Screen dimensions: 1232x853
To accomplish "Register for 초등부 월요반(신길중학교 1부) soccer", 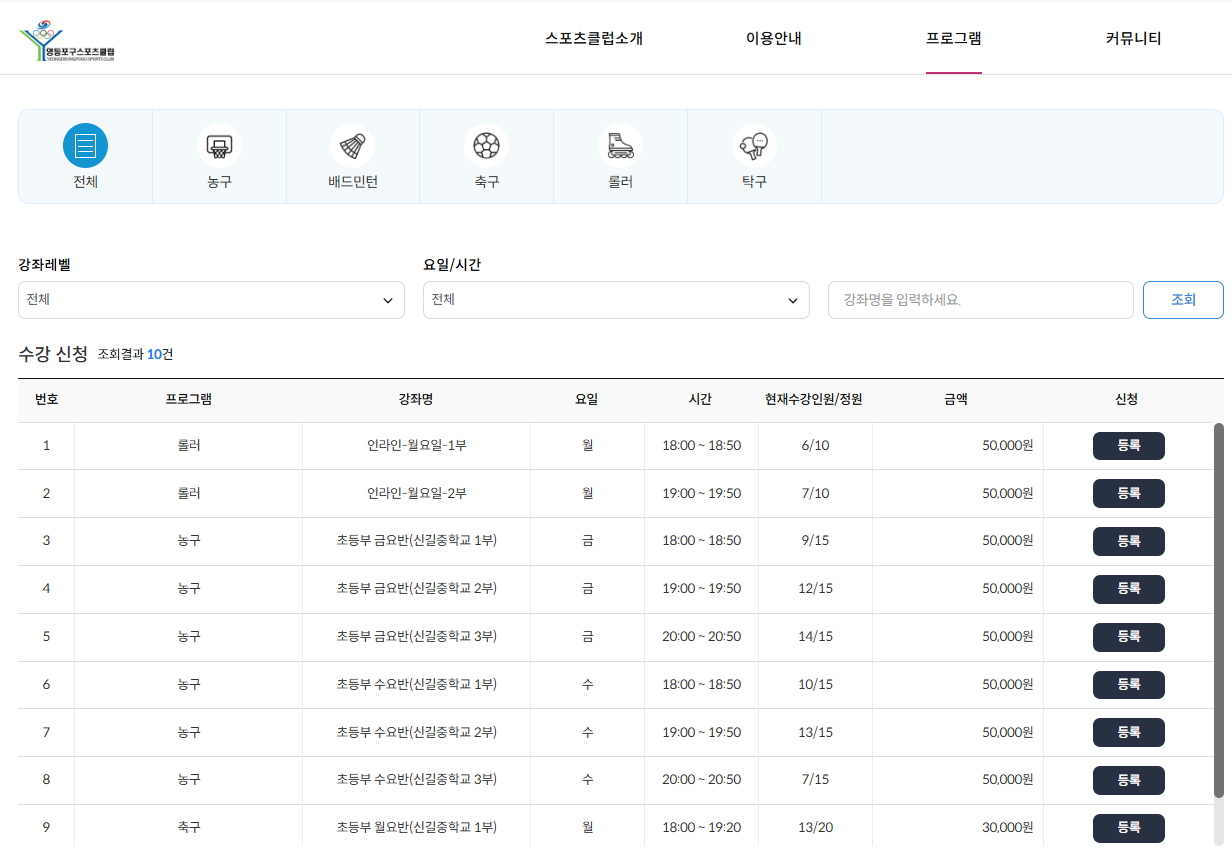I will (1128, 828).
